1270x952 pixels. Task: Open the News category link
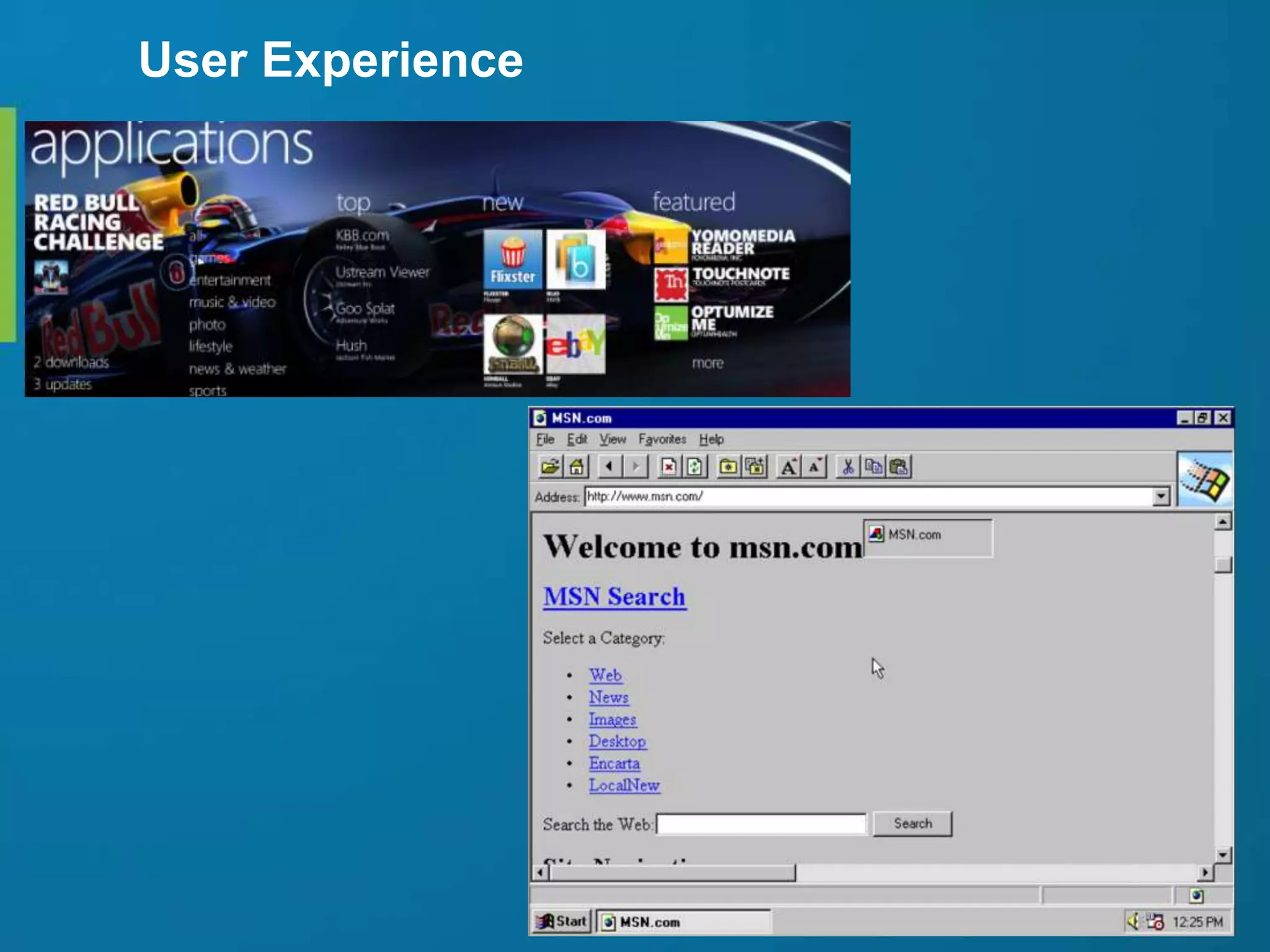608,697
